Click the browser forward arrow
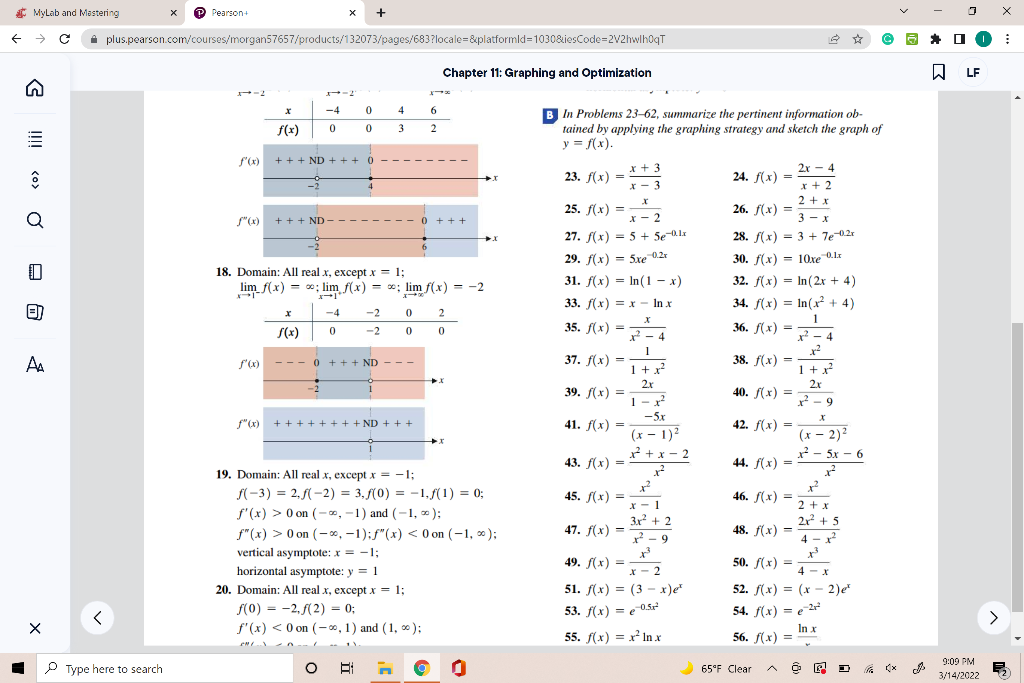 pyautogui.click(x=40, y=39)
